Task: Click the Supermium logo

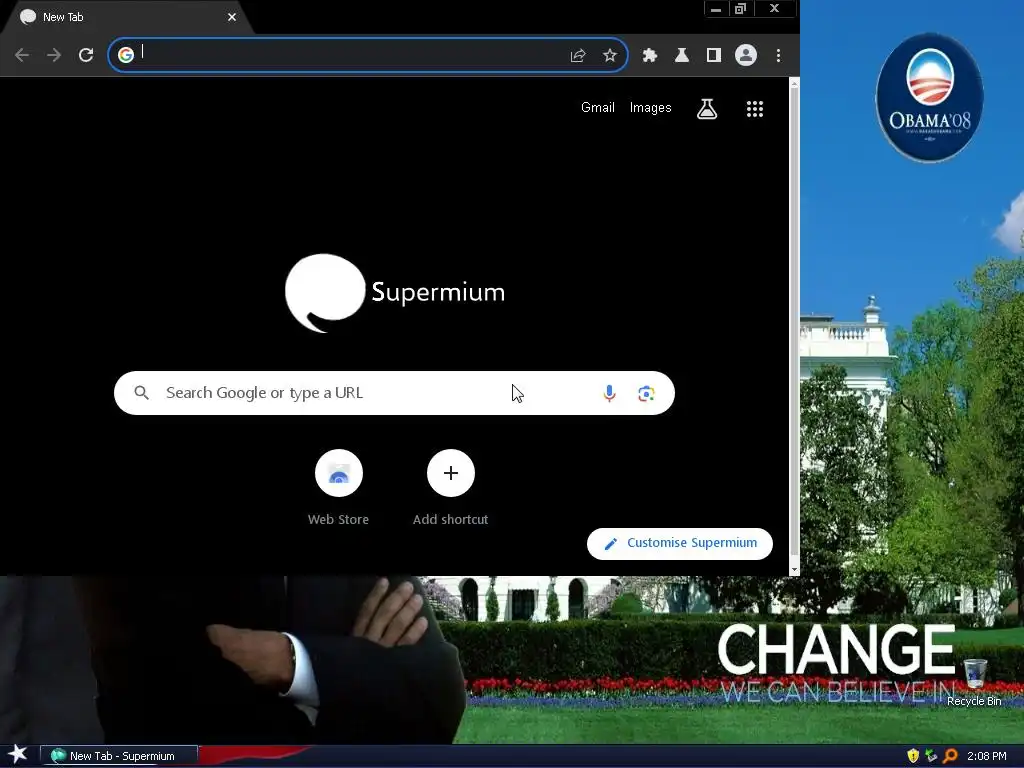Action: 394,293
